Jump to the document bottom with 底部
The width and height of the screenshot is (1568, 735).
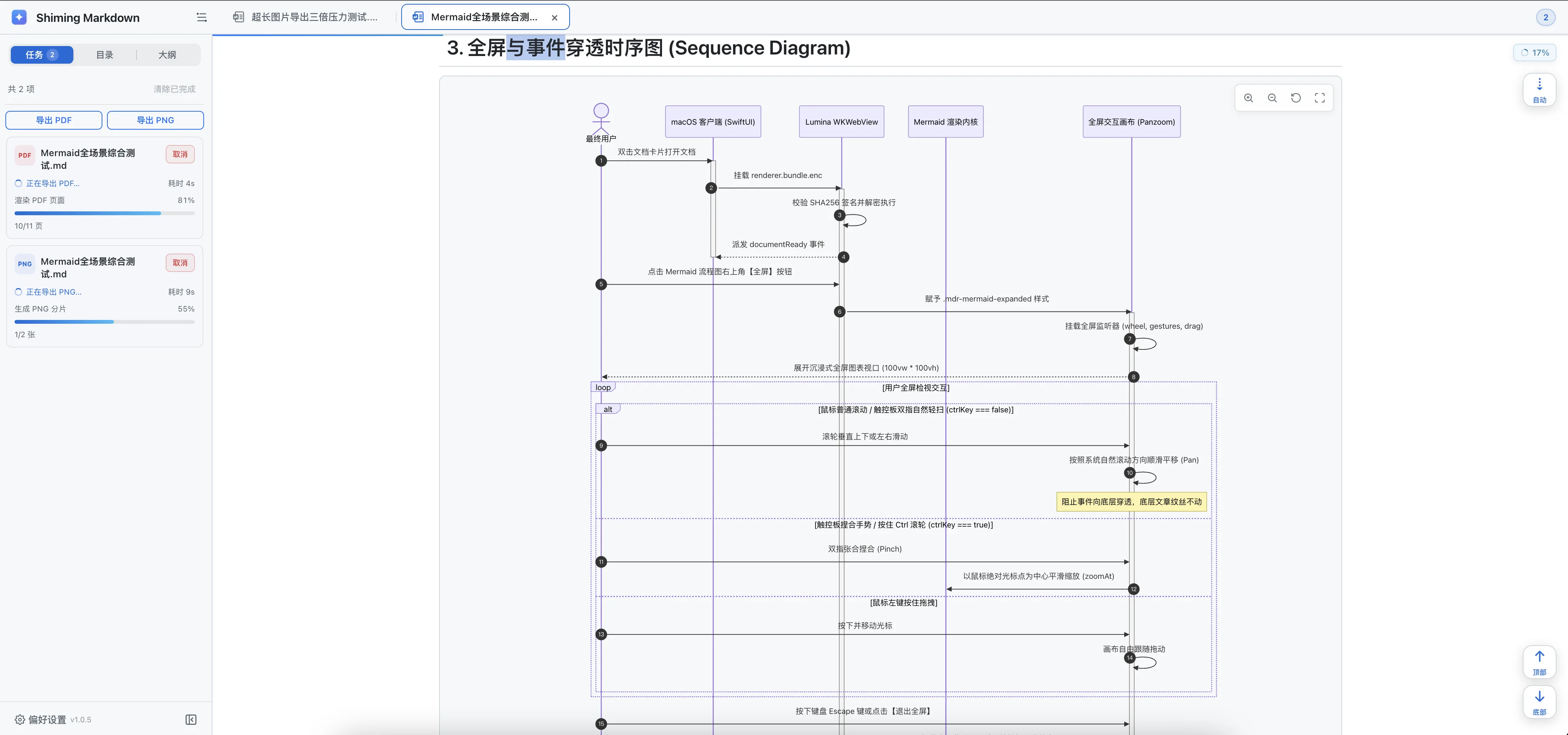click(1539, 702)
